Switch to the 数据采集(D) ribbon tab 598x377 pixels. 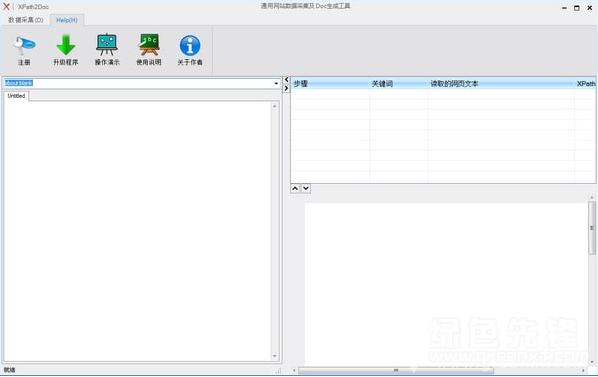click(26, 20)
